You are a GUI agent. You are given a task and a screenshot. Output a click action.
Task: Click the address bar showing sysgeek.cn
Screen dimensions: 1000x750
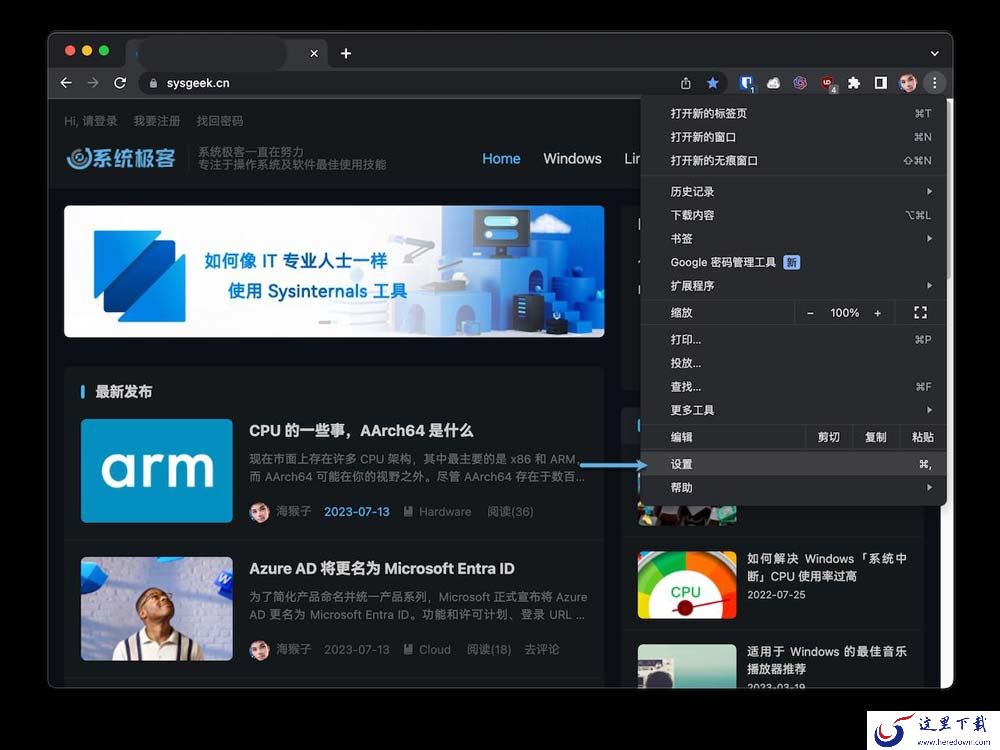coord(408,83)
